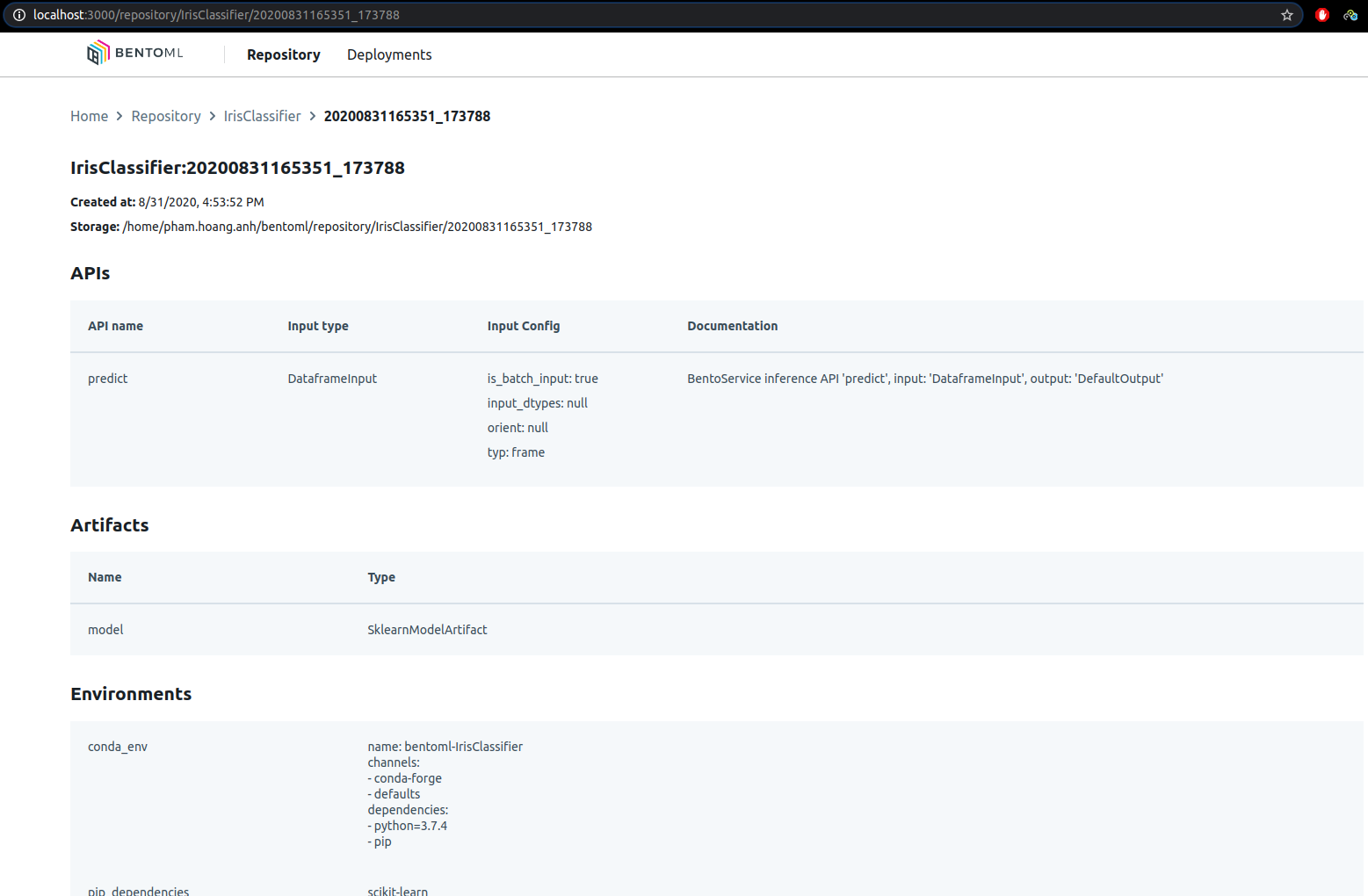Screen dimensions: 1368x896
Task: Click the Environments section heading
Action: click(131, 694)
